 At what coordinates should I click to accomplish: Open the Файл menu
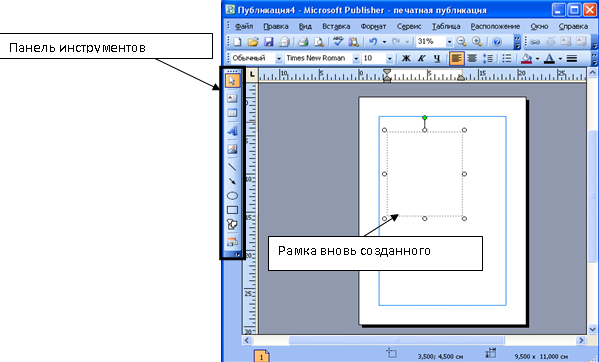coord(244,26)
